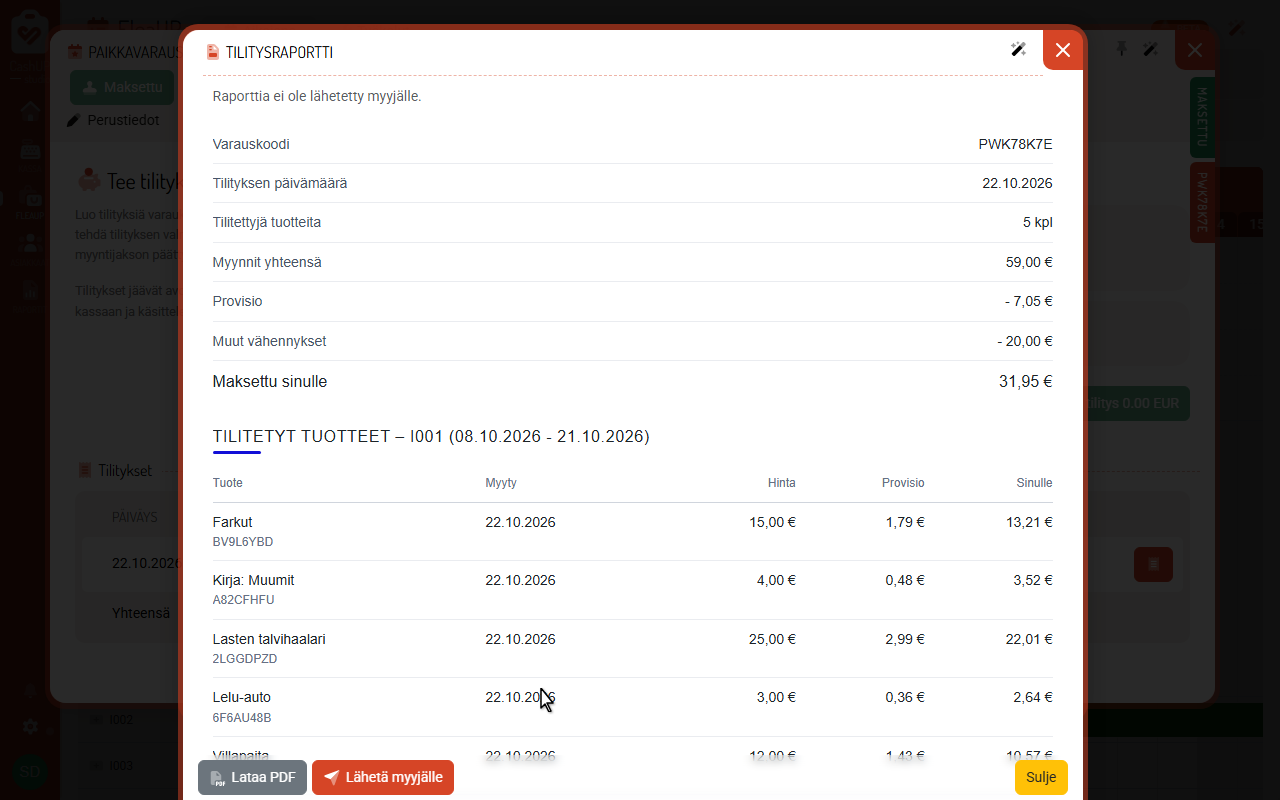Click the people icon in left sidebar

coord(30,243)
